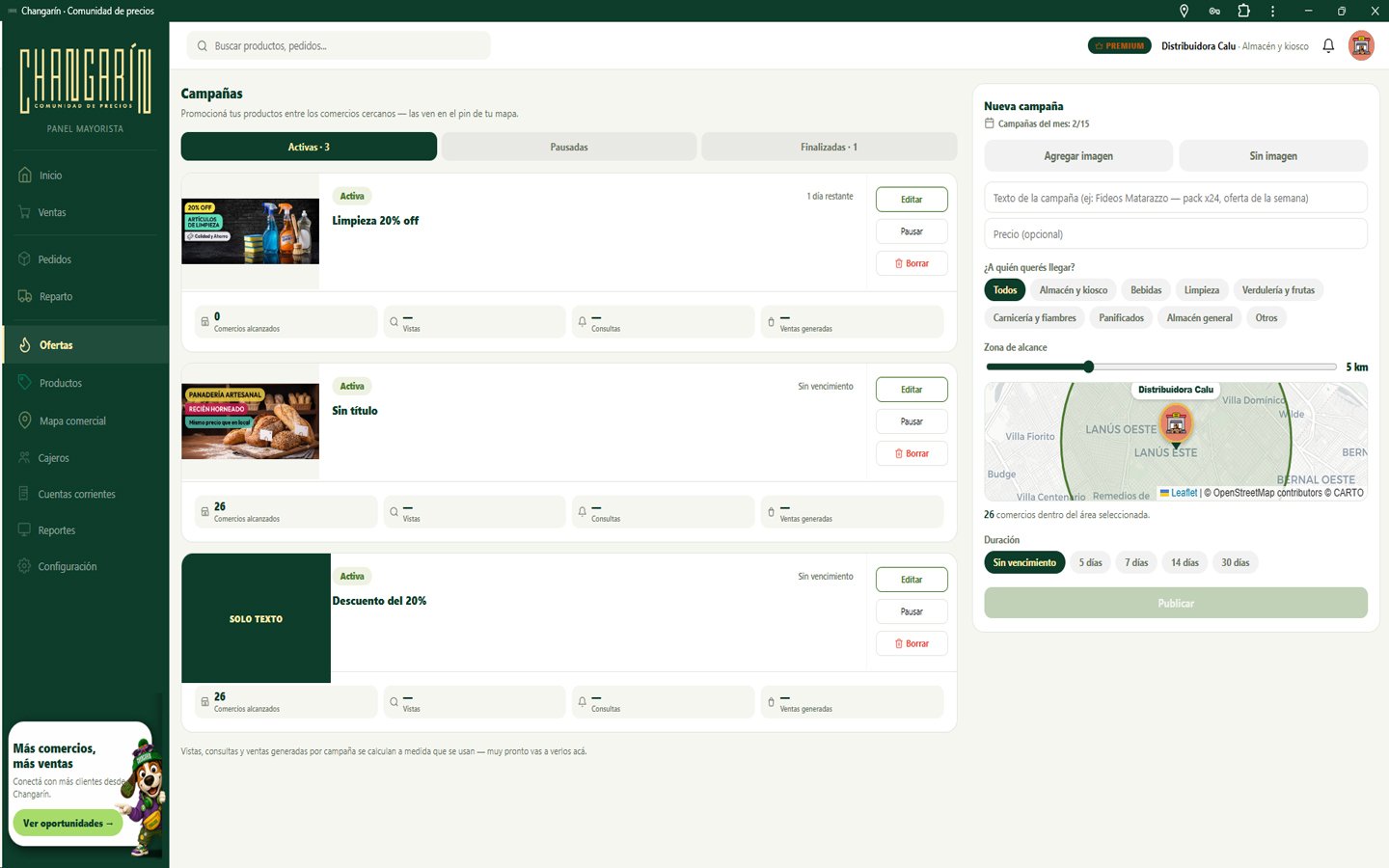1389x868 pixels.
Task: Choose the Sin vencimiento duration
Action: click(1024, 563)
